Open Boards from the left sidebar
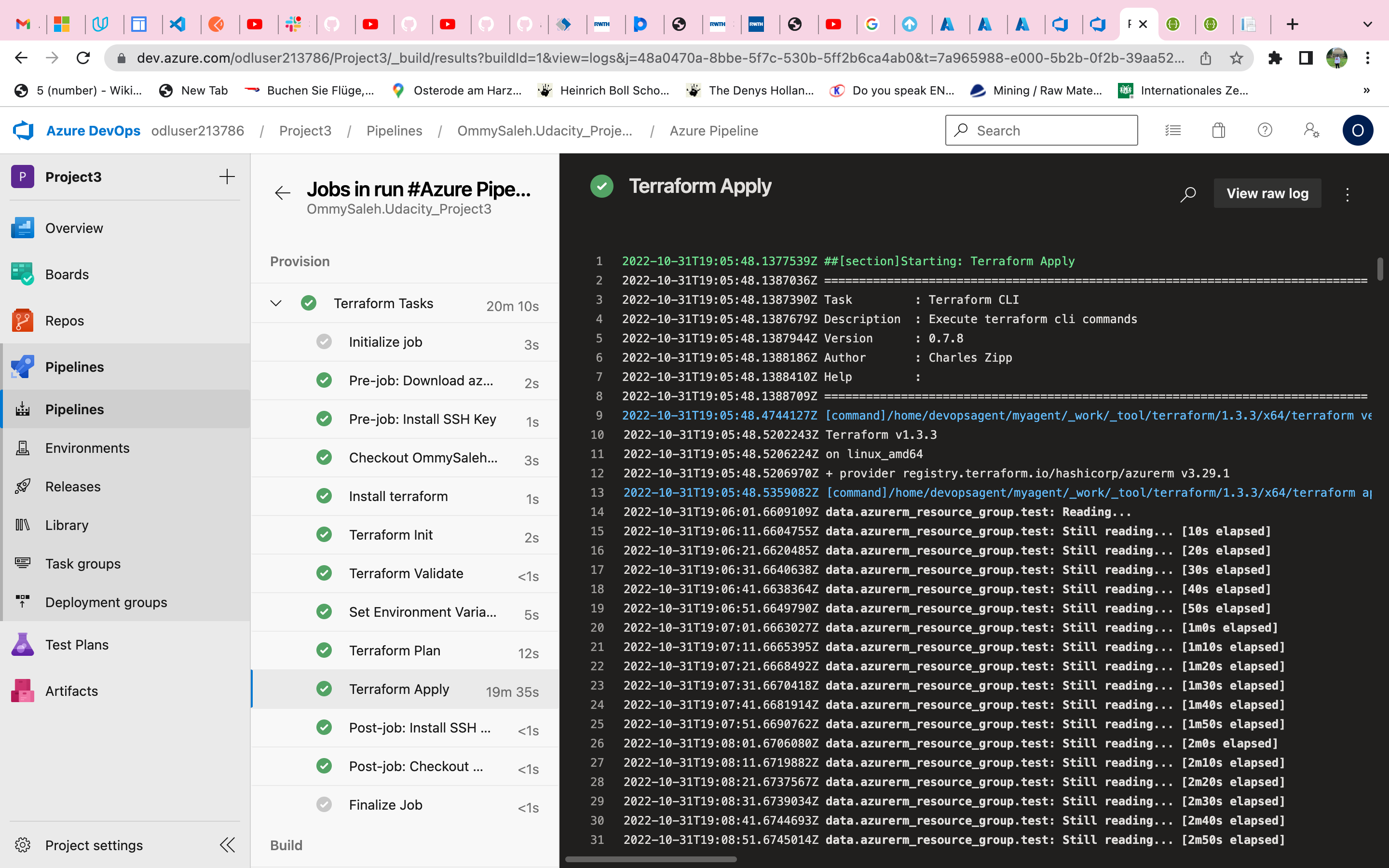1389x868 pixels. click(x=67, y=274)
